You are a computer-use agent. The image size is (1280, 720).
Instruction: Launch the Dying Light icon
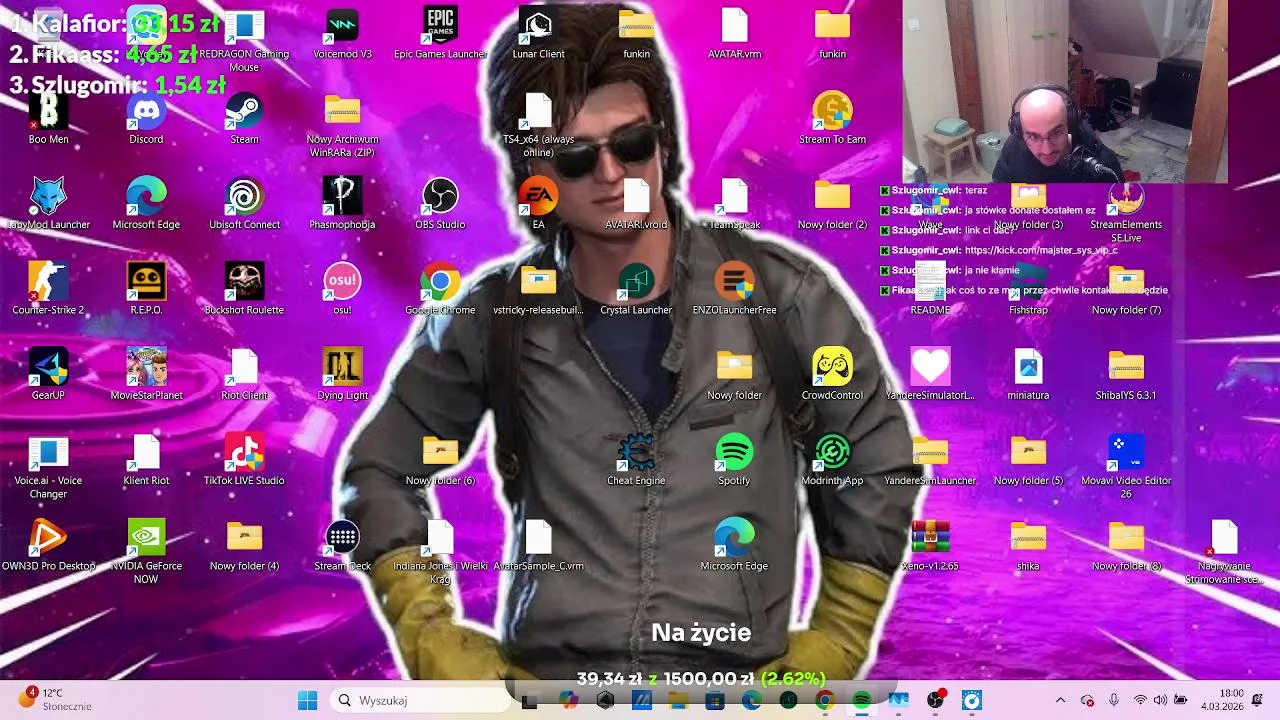(x=342, y=375)
